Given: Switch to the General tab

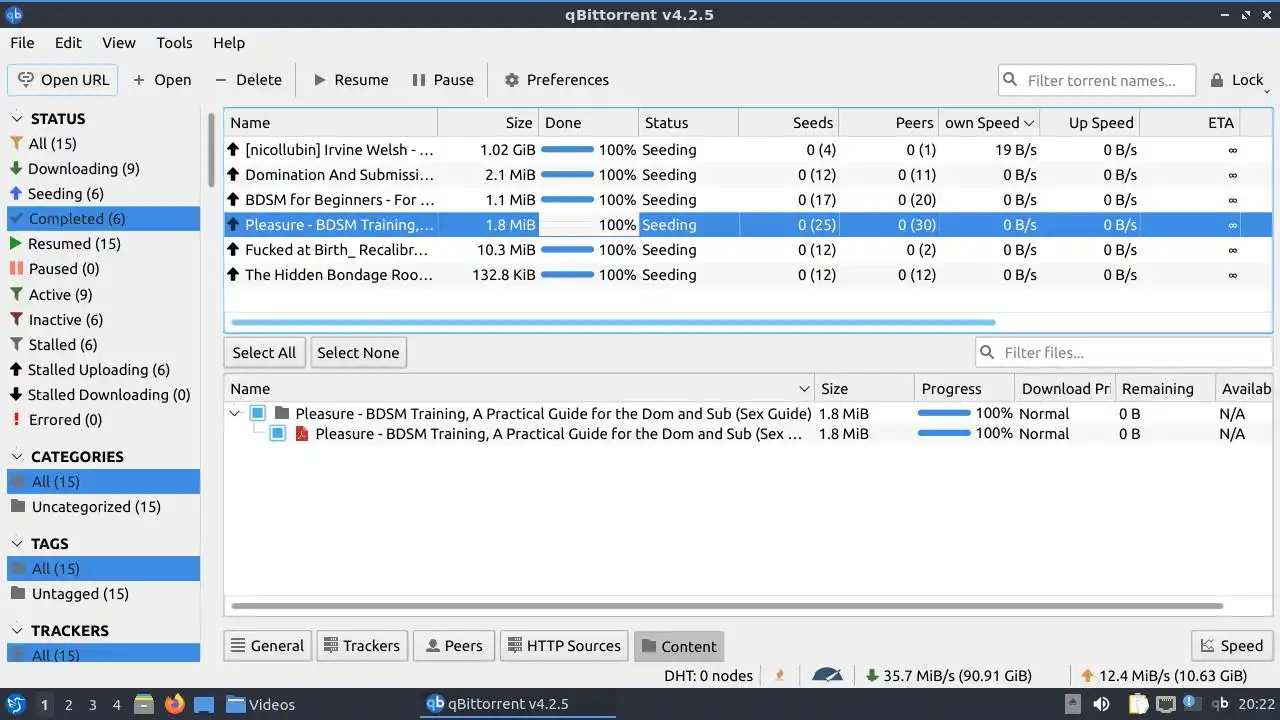Looking at the screenshot, I should [267, 646].
